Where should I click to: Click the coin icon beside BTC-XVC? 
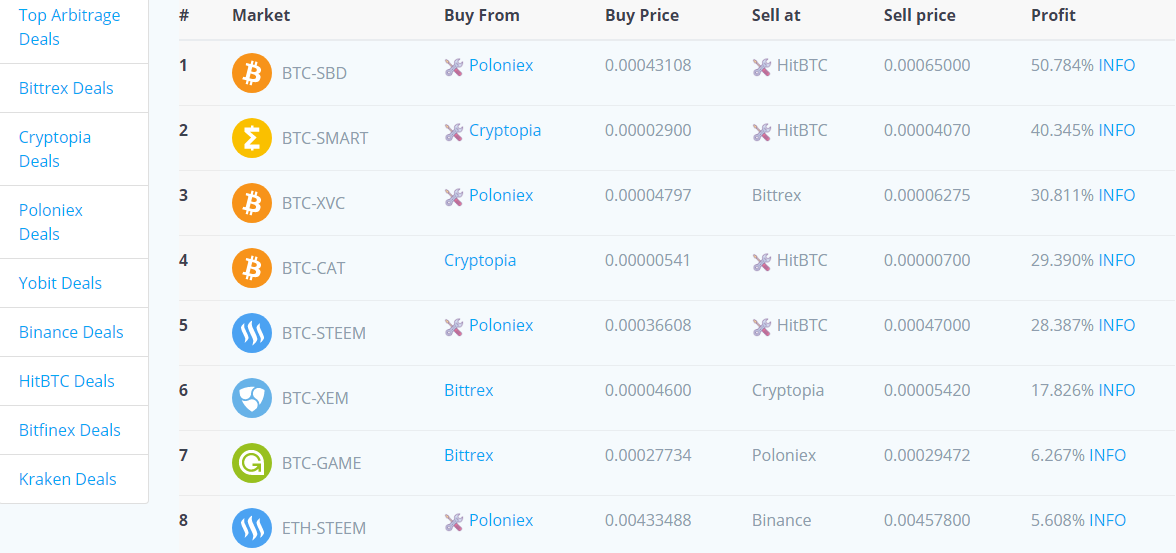252,203
